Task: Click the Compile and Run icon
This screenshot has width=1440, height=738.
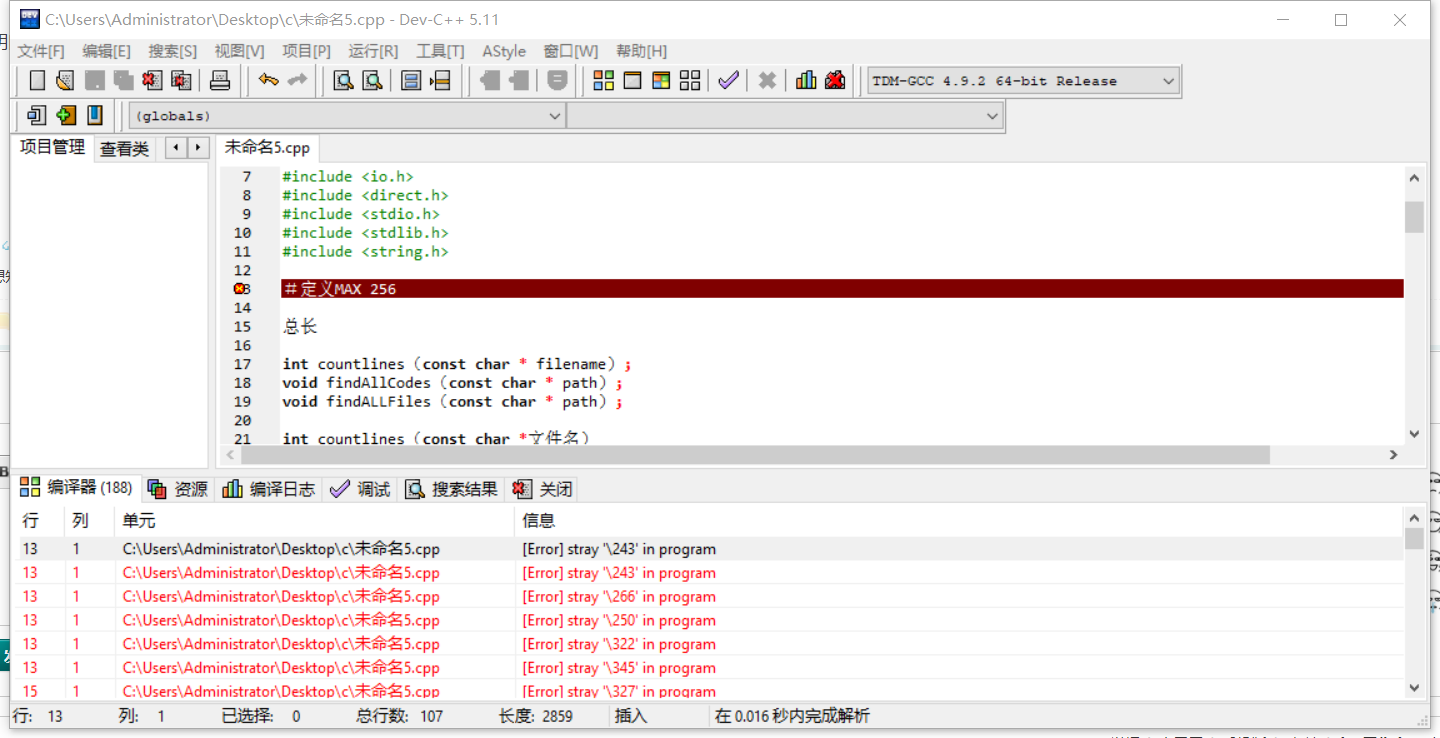Action: coord(661,81)
